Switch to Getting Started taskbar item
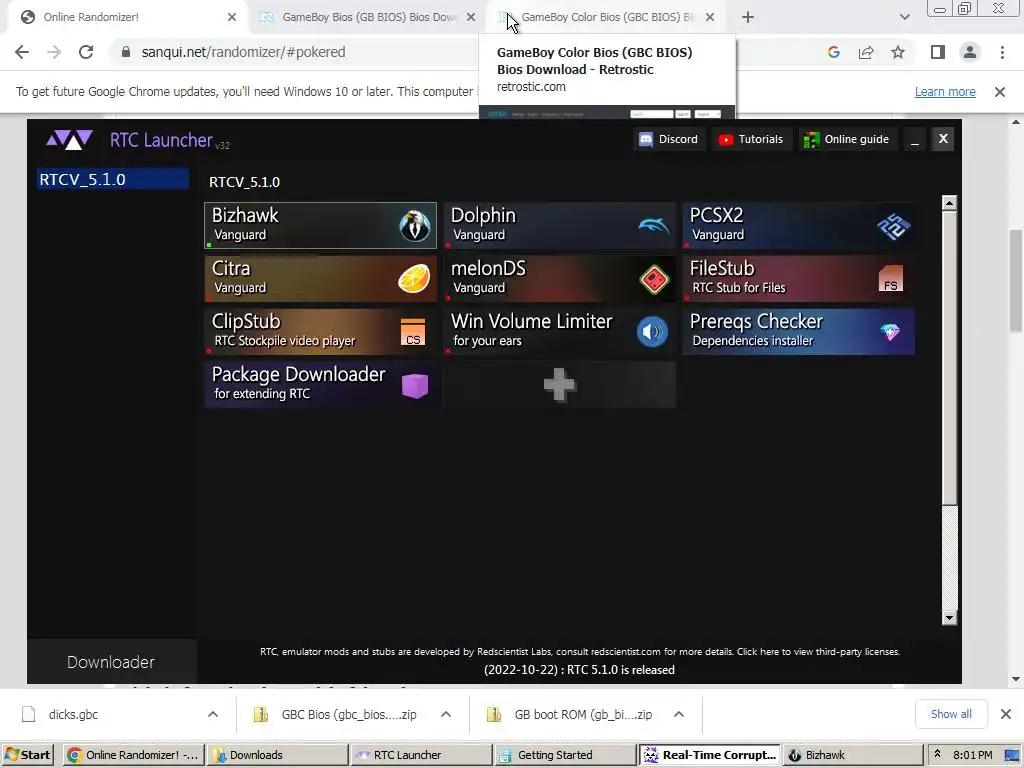This screenshot has height=768, width=1024. pos(565,755)
